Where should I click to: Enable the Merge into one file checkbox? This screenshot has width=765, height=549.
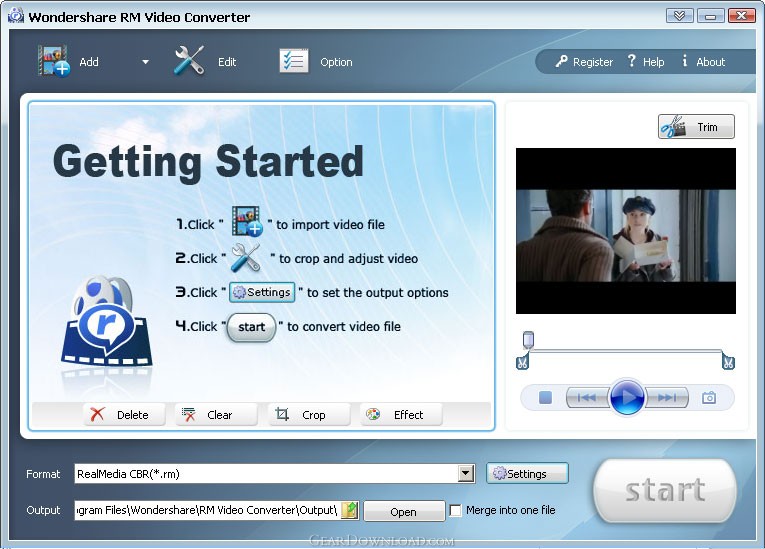(455, 510)
